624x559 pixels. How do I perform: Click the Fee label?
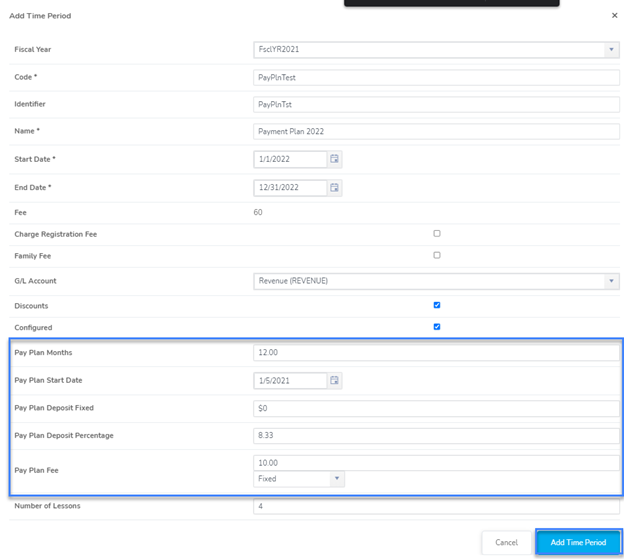tap(20, 212)
